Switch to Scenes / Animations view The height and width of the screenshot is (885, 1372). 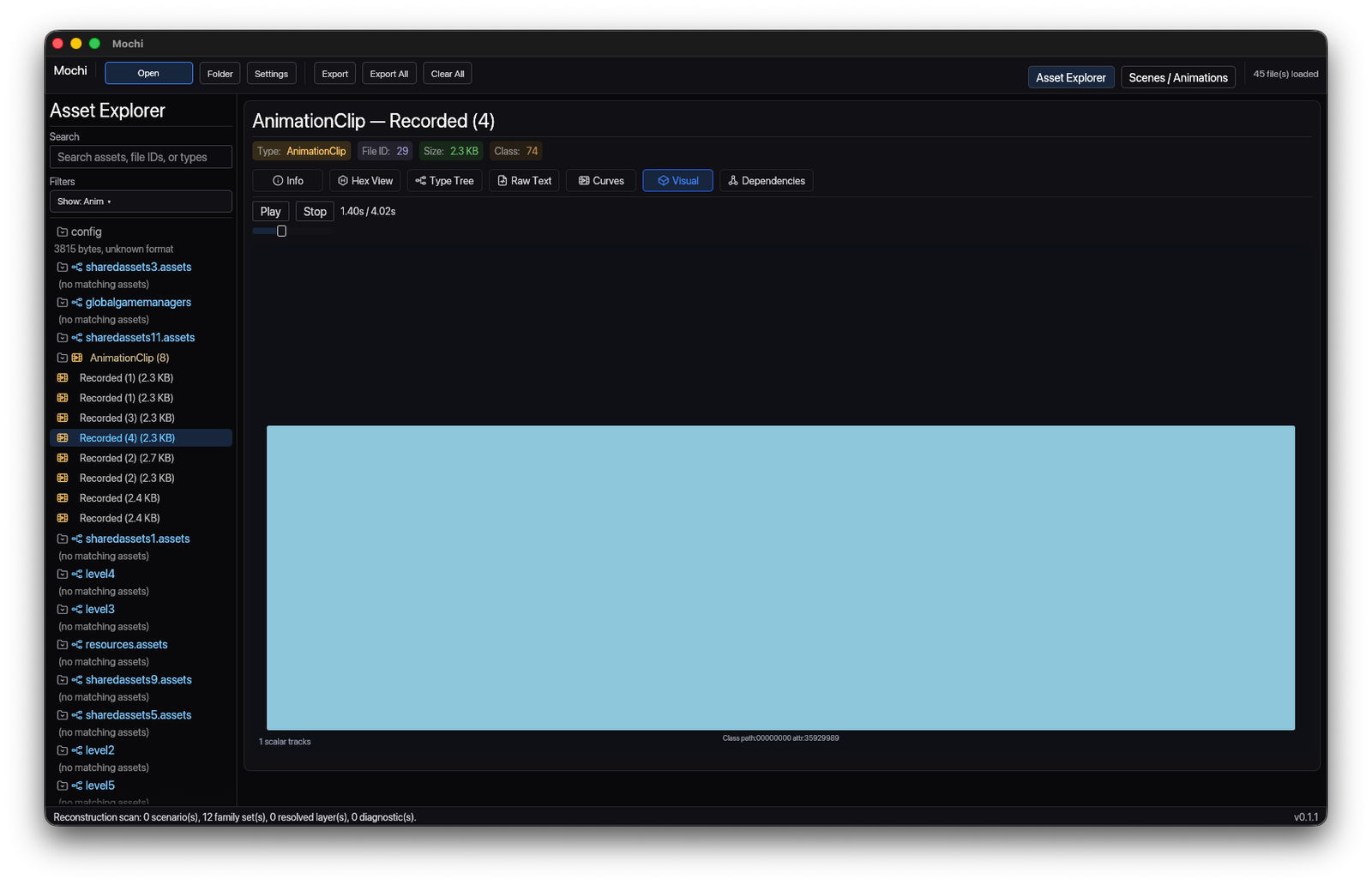pos(1177,77)
